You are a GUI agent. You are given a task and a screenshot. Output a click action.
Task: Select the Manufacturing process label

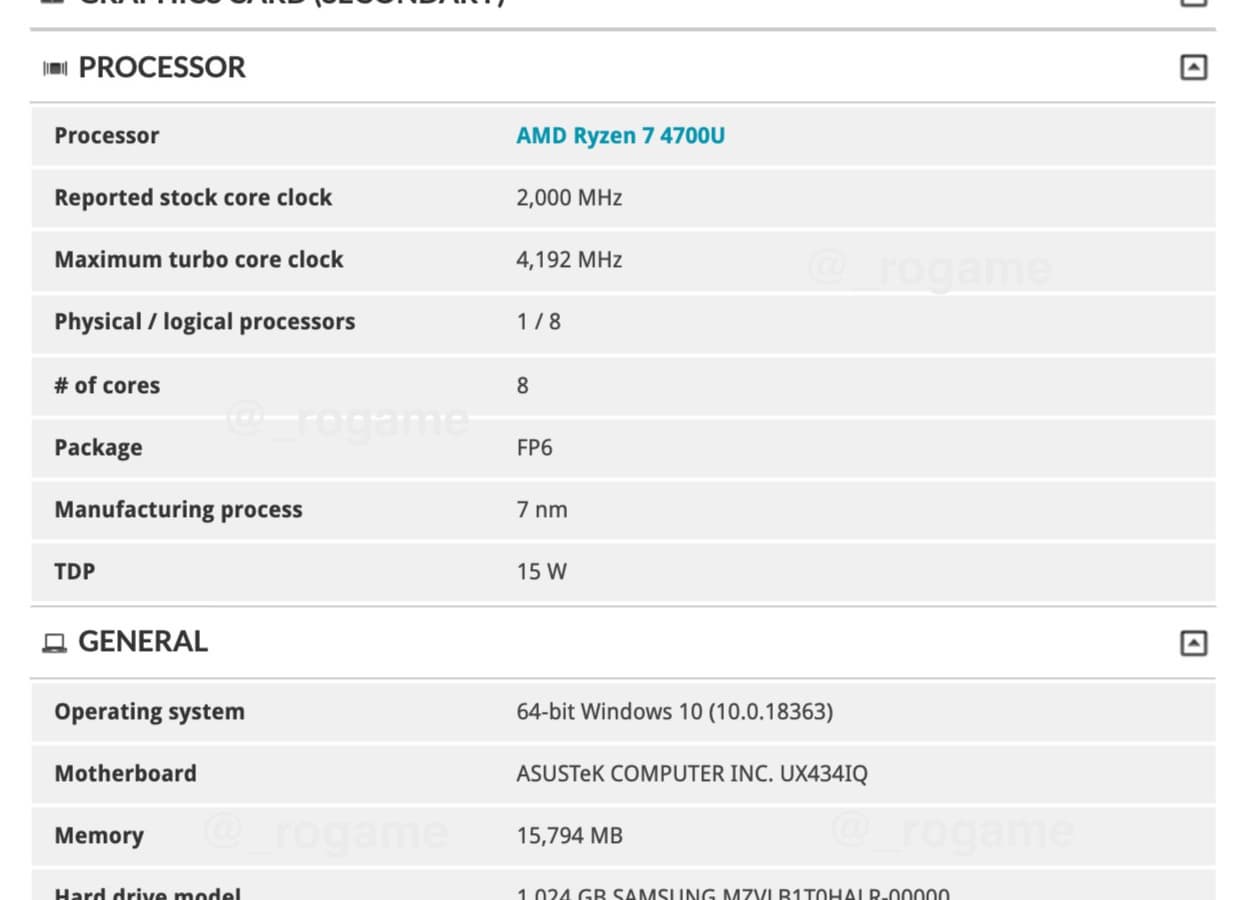click(x=178, y=510)
